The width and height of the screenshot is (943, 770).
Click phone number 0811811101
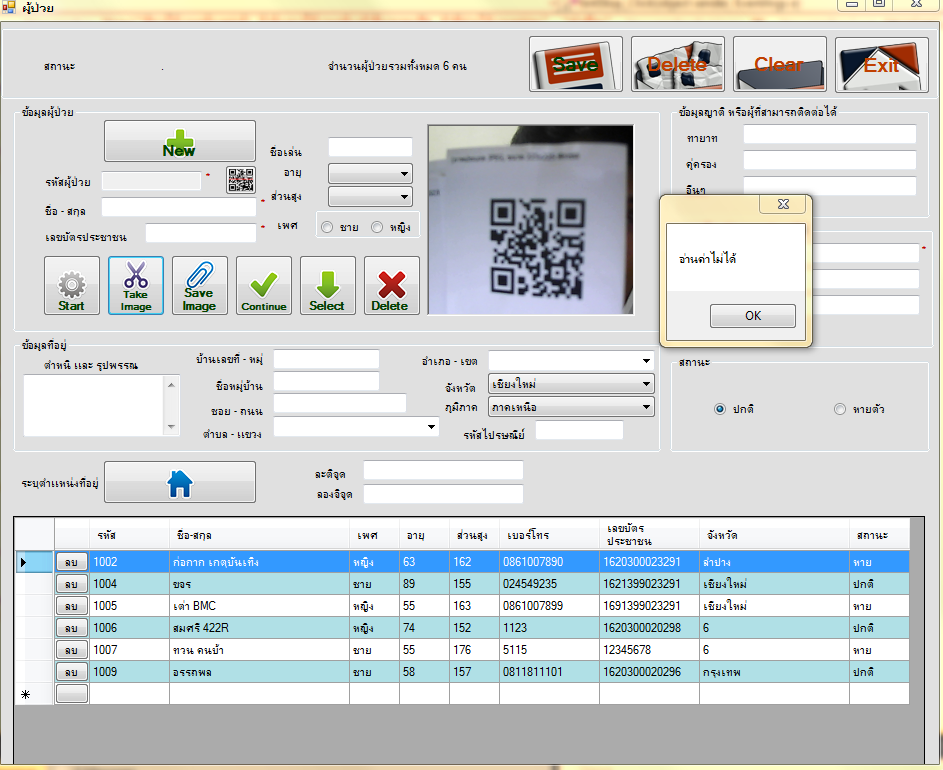549,671
